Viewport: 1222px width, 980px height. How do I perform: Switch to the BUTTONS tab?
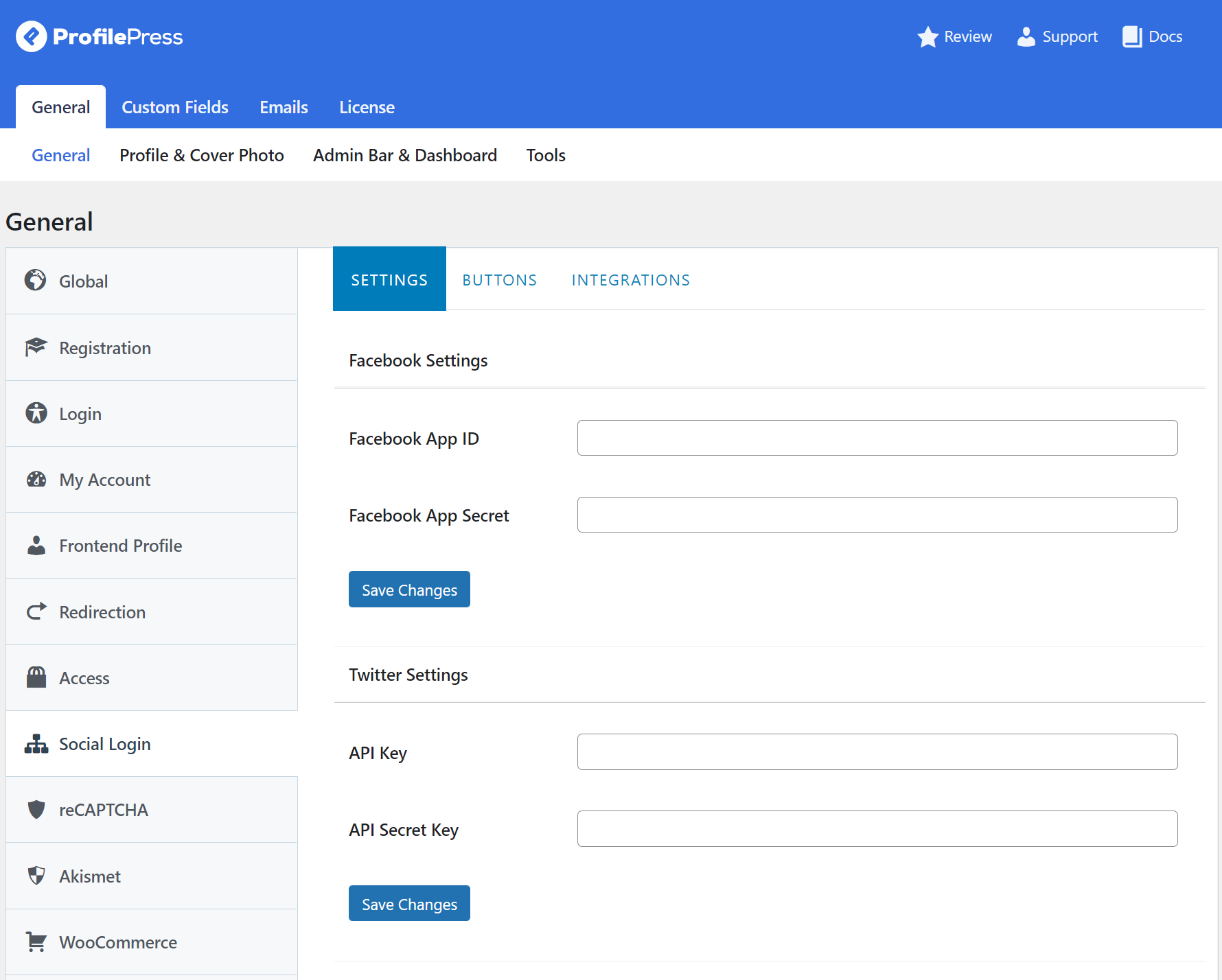click(500, 280)
